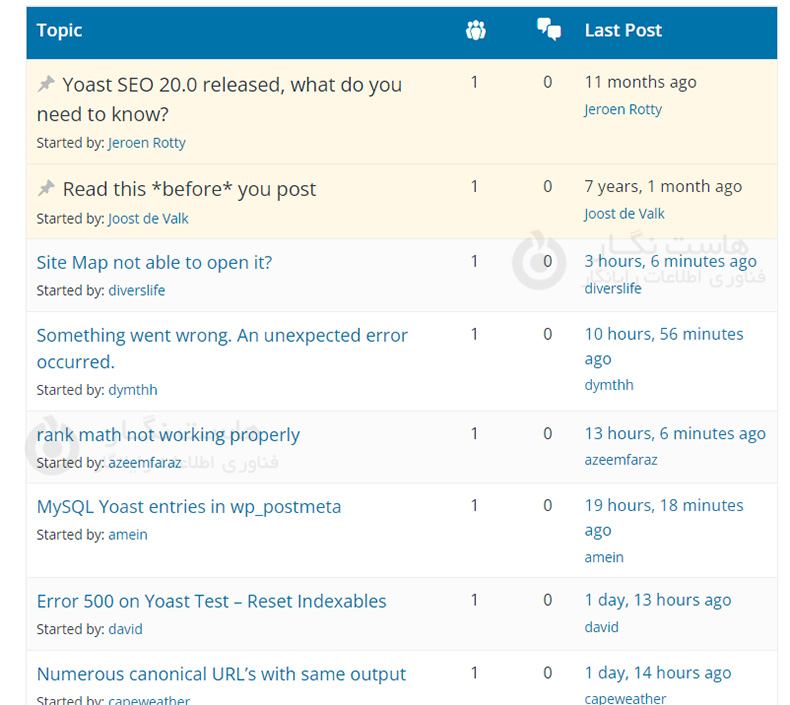Click the voices (participants) icon in header
This screenshot has height=705, width=790.
pos(475,31)
